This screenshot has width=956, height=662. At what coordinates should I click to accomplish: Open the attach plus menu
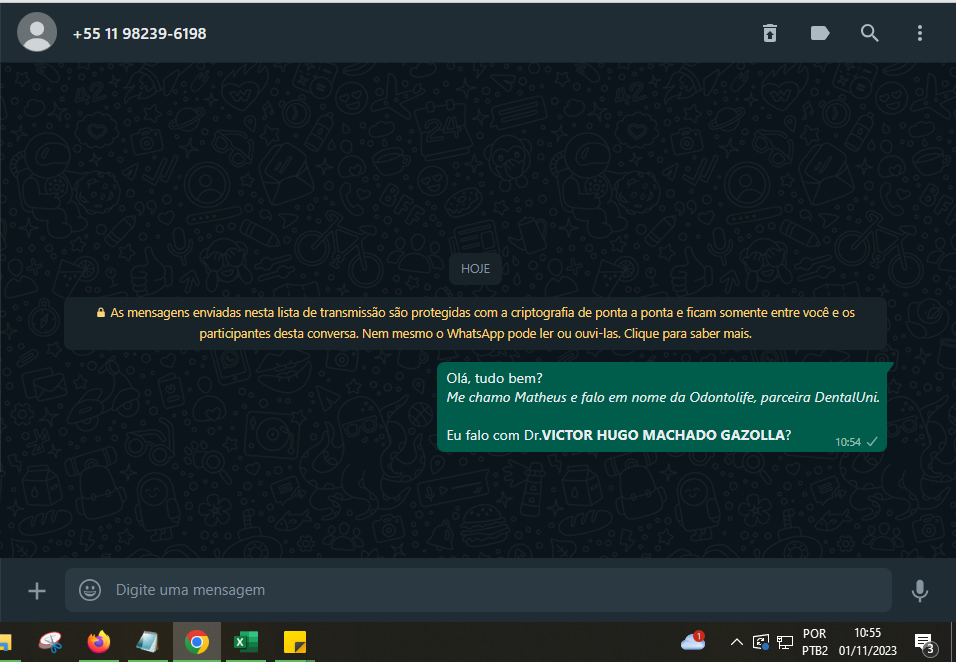pos(37,590)
